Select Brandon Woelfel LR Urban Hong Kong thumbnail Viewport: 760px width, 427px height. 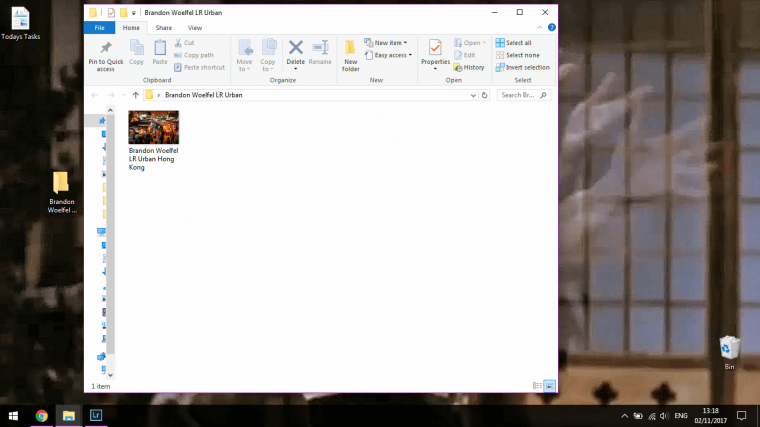pyautogui.click(x=154, y=127)
